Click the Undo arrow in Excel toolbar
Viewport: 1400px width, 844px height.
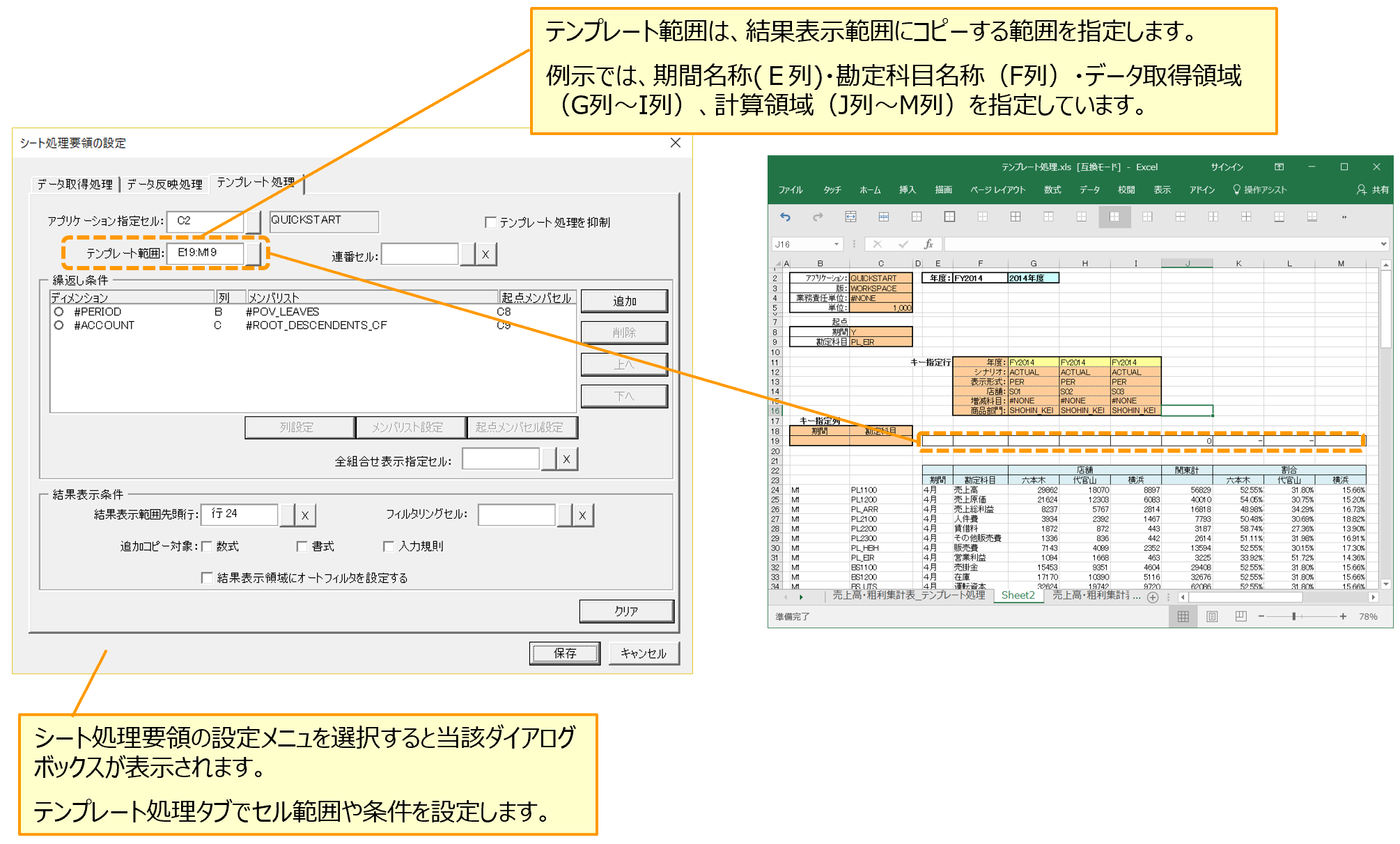click(x=786, y=217)
